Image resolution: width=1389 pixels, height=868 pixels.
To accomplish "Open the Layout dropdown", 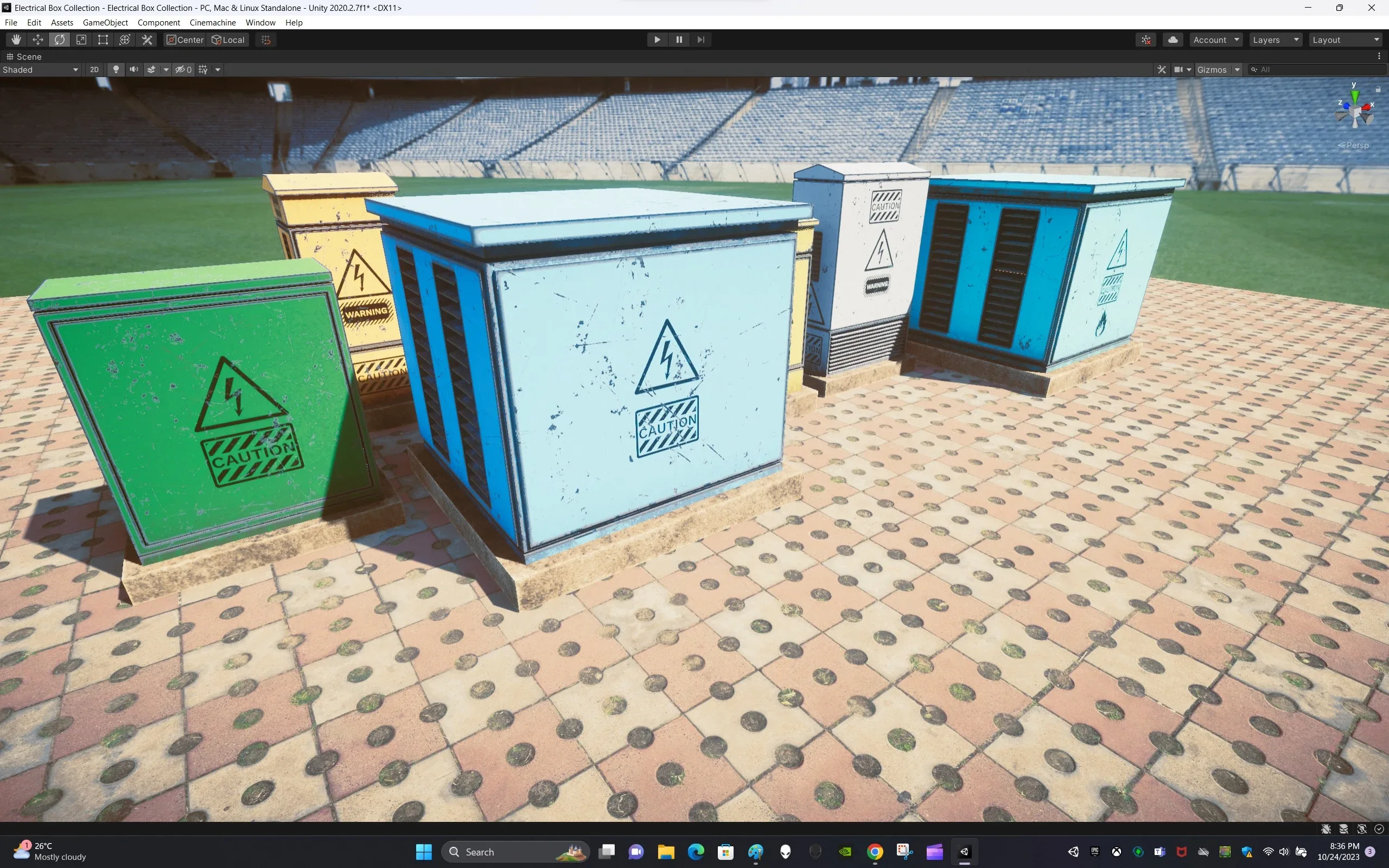I will pos(1346,40).
